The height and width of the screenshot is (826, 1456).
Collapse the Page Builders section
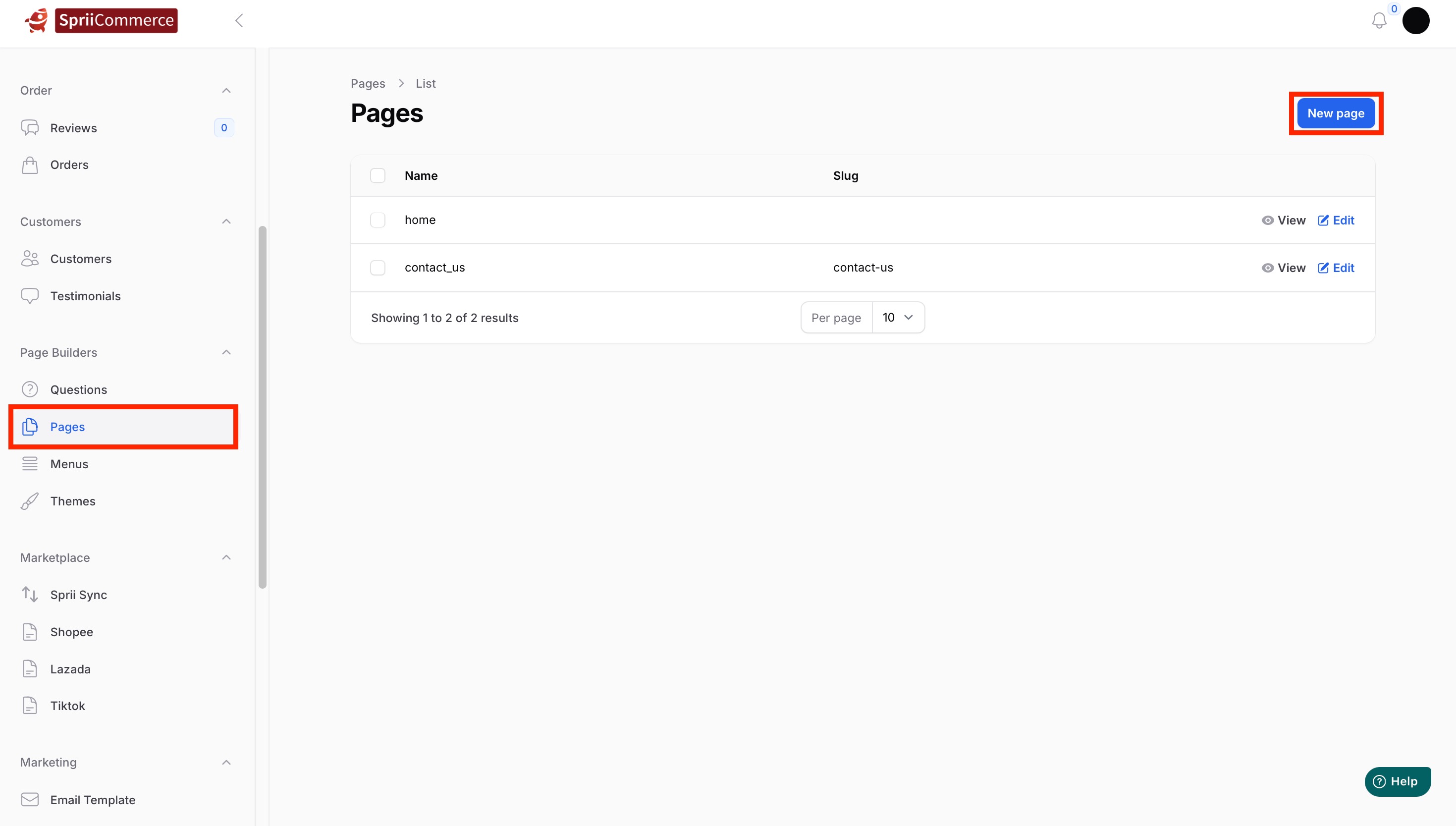(x=226, y=352)
